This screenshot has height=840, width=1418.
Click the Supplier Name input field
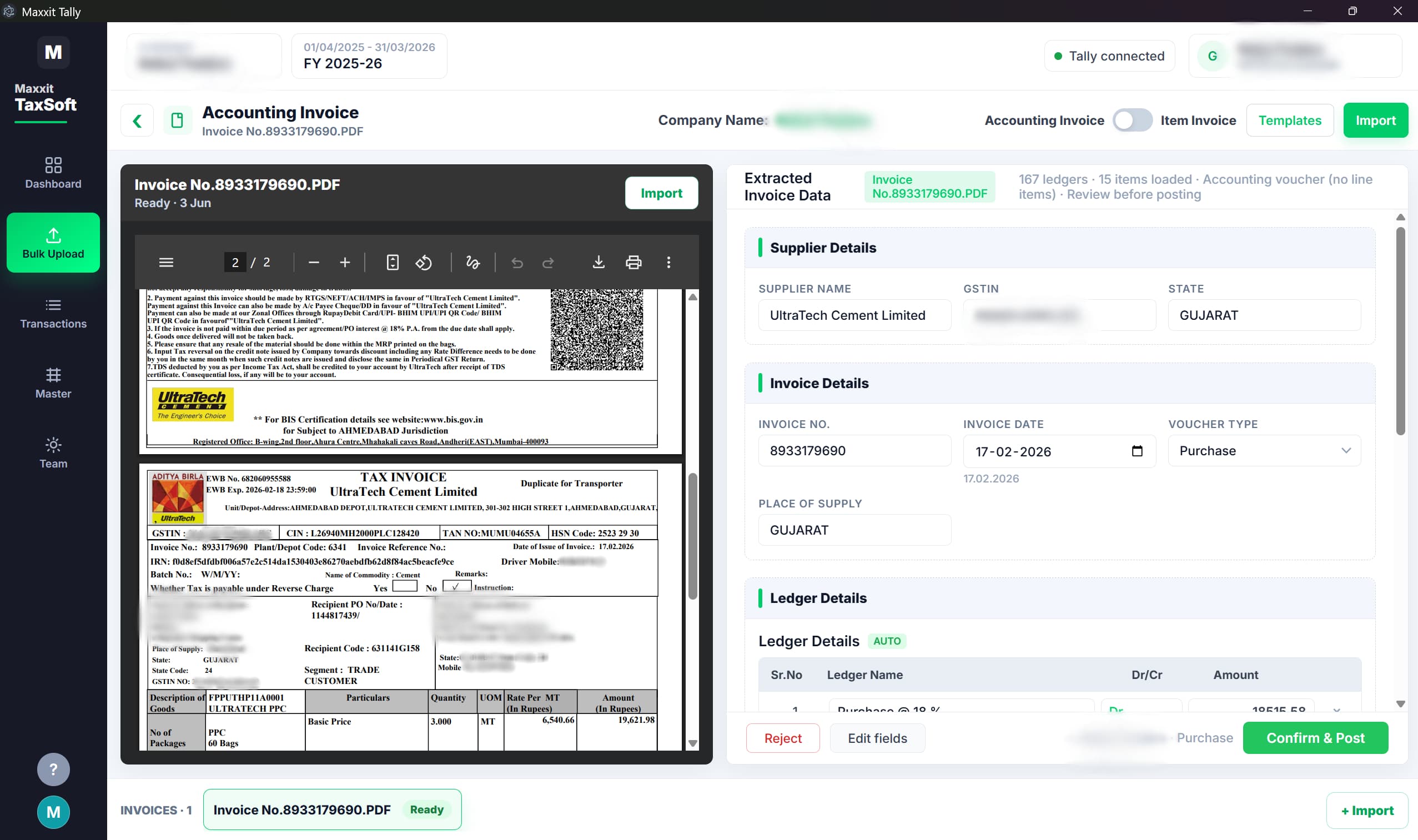click(854, 315)
